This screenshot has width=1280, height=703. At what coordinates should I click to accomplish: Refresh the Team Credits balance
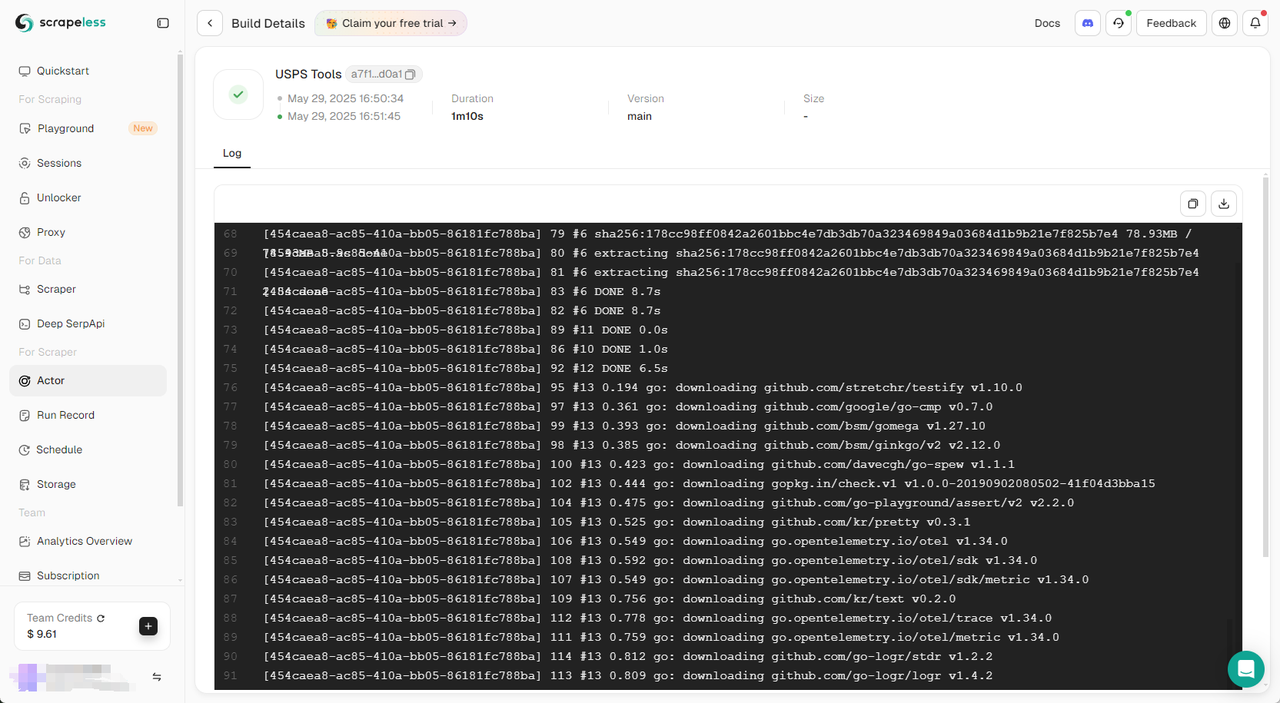pos(101,618)
